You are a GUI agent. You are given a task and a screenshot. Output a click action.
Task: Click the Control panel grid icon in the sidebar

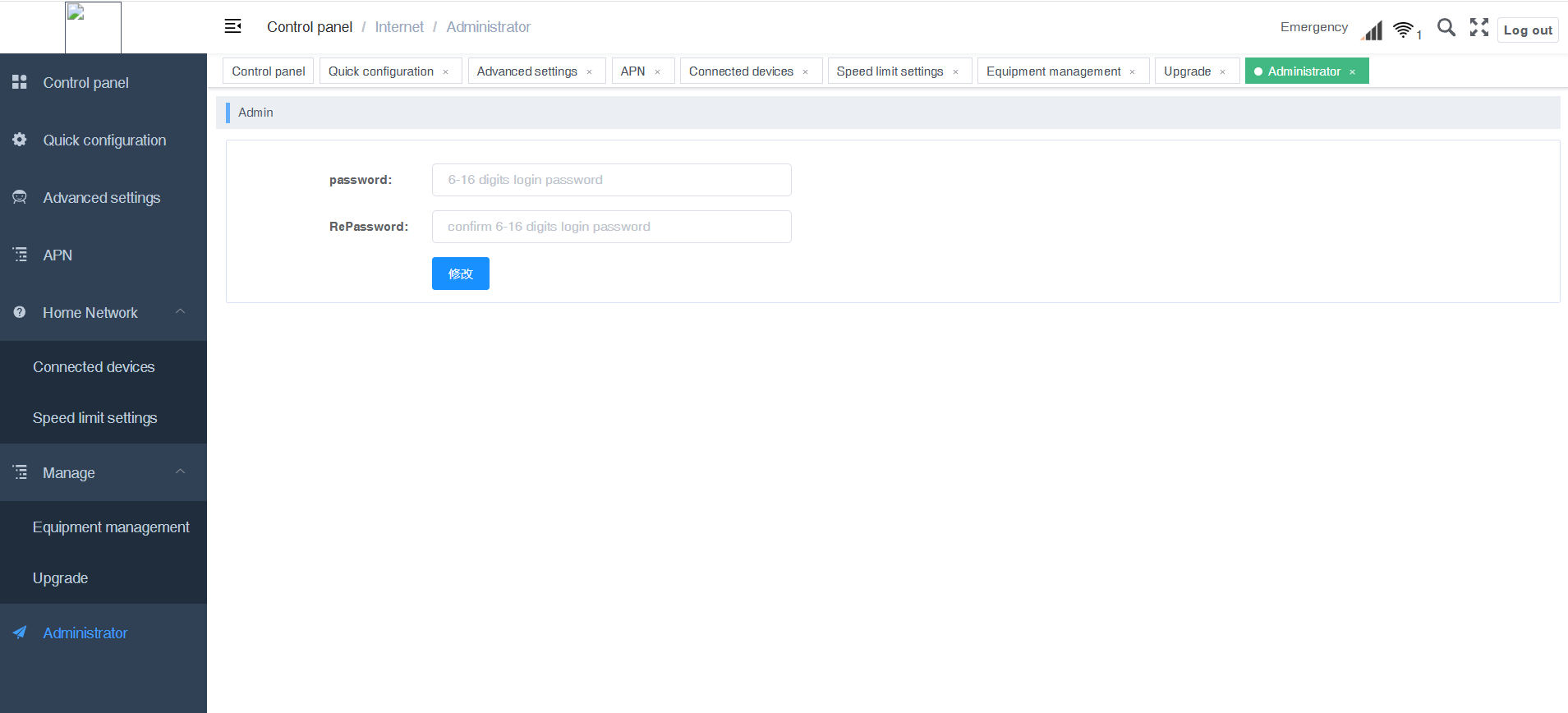click(x=20, y=82)
